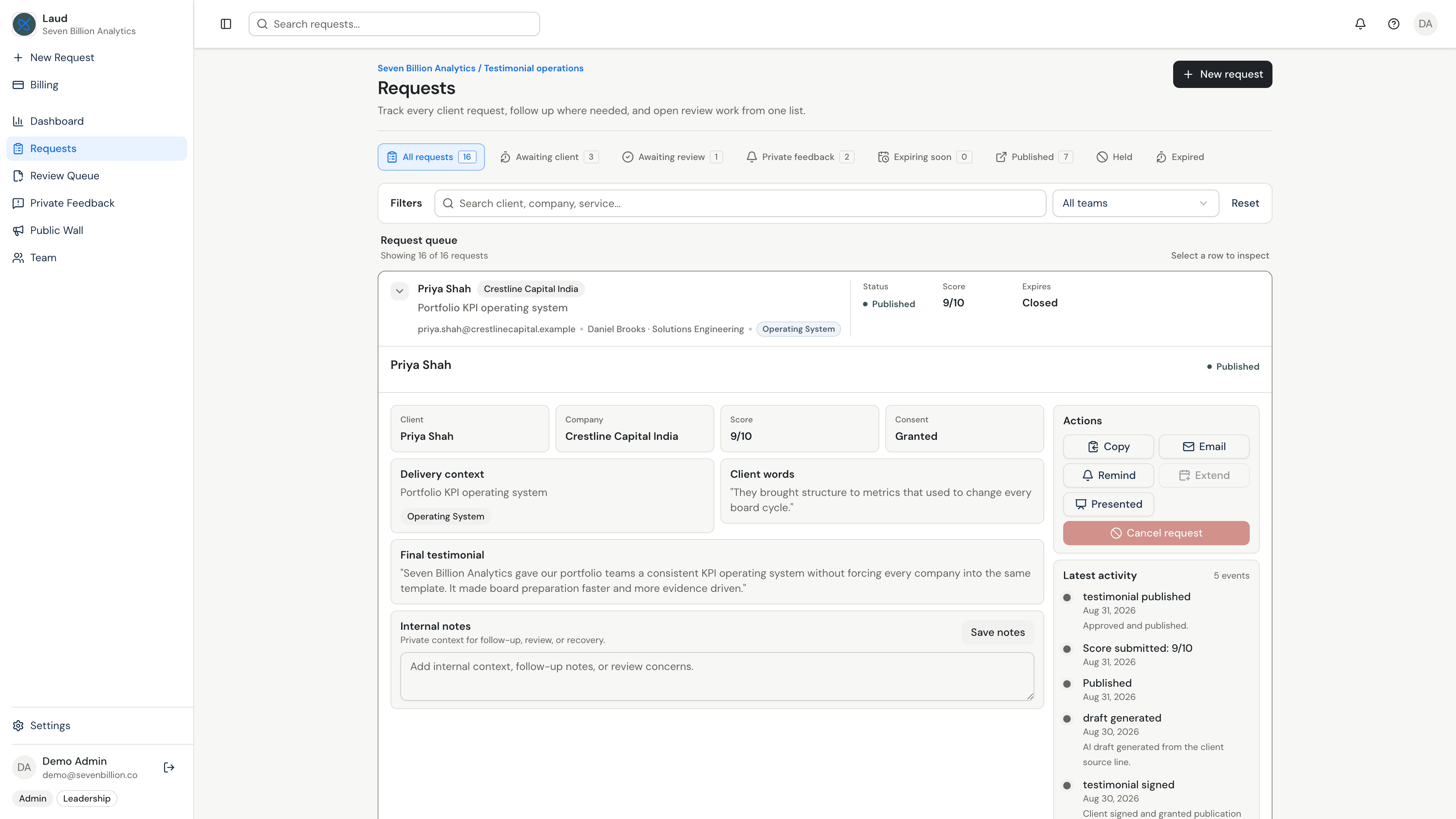Switch to the Expiring soon tab
1456x819 pixels.
point(925,157)
